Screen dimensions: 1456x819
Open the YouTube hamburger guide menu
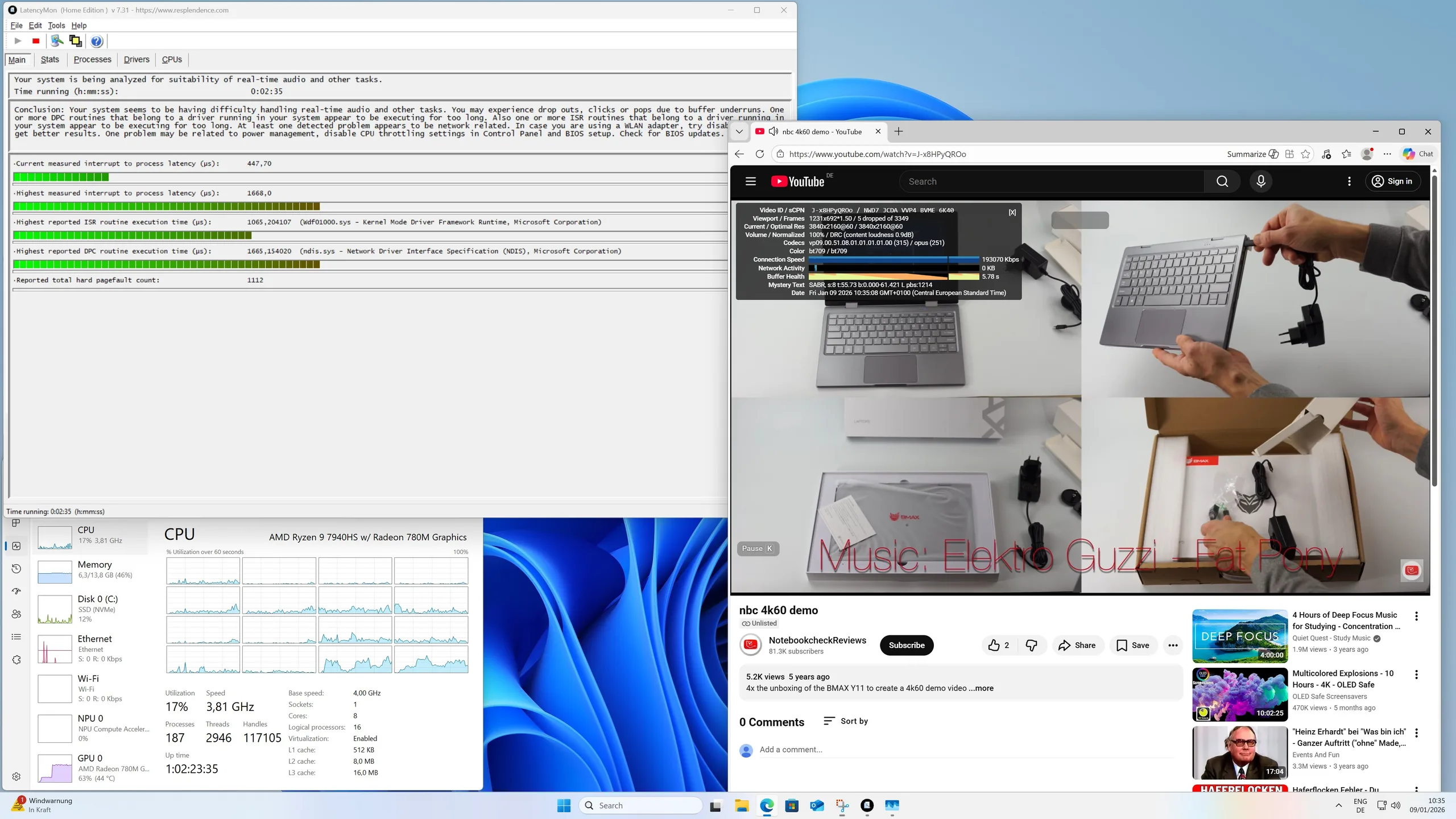click(x=750, y=181)
